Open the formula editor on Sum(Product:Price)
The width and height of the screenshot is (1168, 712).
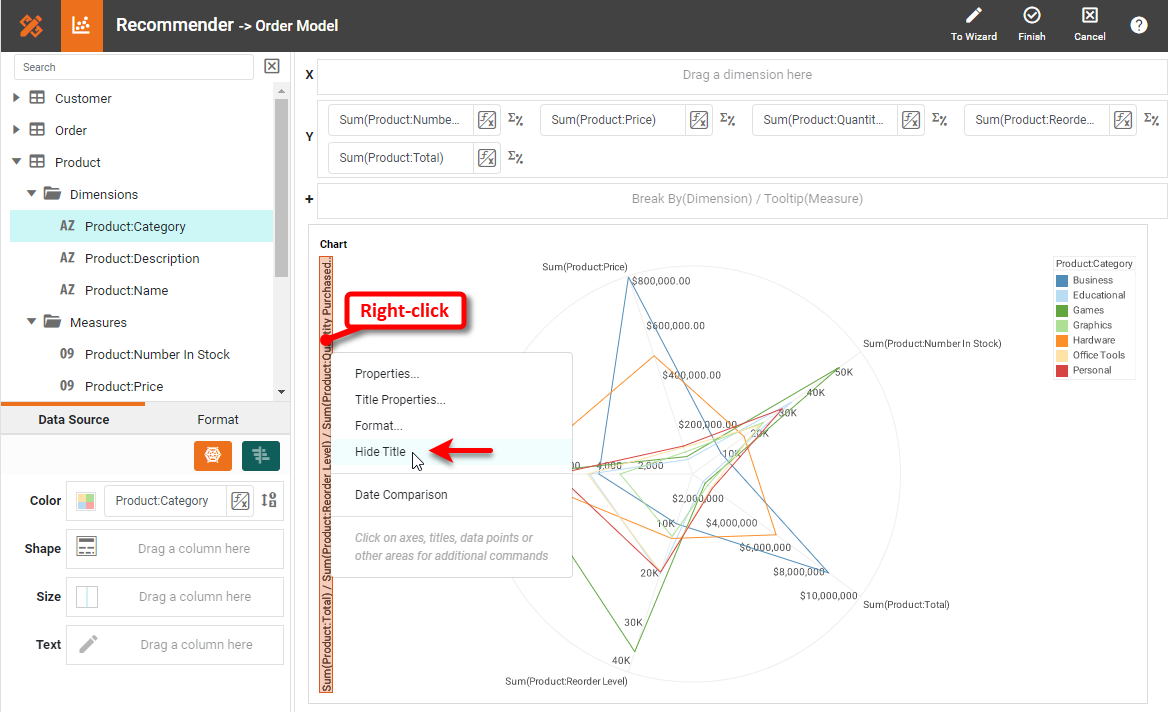[698, 119]
